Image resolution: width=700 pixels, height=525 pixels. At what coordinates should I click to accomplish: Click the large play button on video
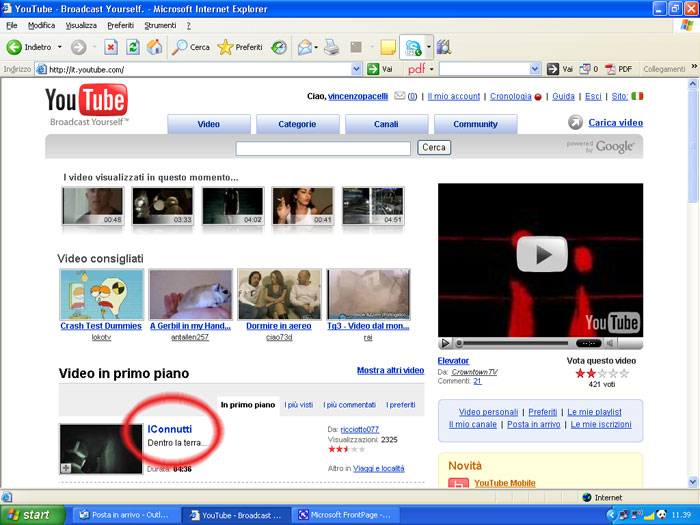tap(542, 254)
